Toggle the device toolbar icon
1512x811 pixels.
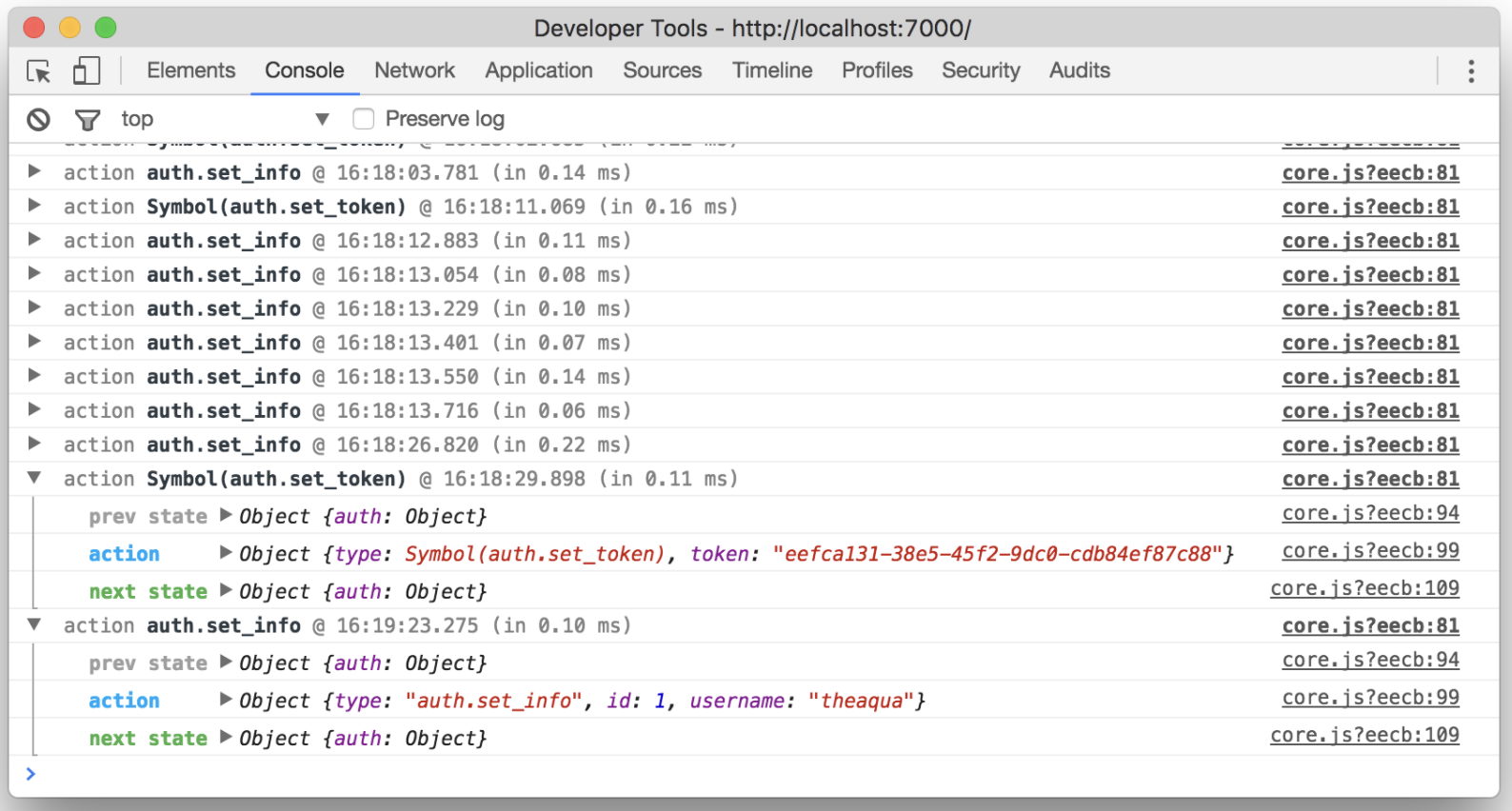(x=87, y=71)
